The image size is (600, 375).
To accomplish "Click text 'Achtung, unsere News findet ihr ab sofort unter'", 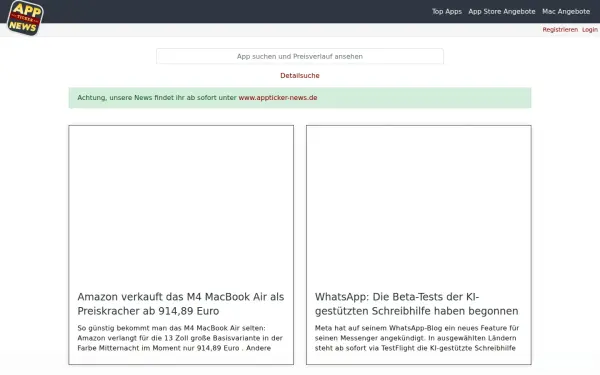I will click(x=157, y=98).
